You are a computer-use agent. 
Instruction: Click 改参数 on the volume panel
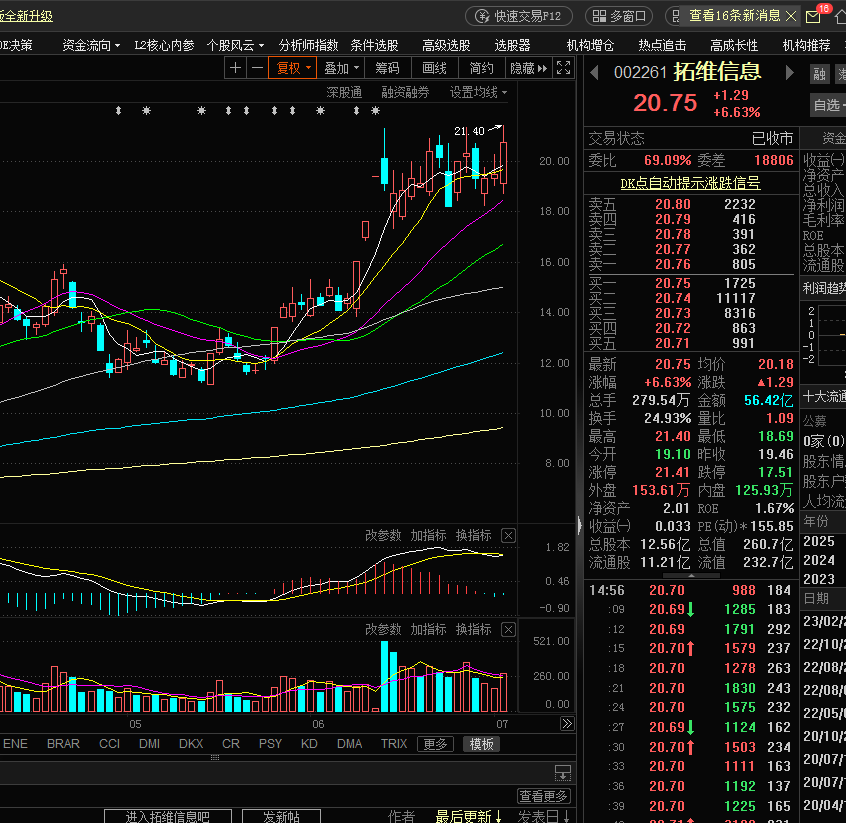click(383, 629)
